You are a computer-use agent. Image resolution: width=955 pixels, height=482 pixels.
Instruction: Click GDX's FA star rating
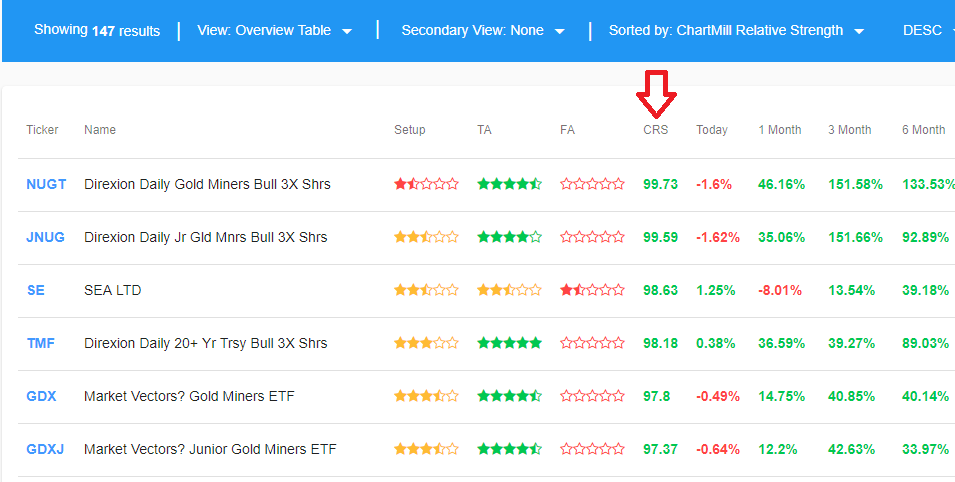(592, 396)
